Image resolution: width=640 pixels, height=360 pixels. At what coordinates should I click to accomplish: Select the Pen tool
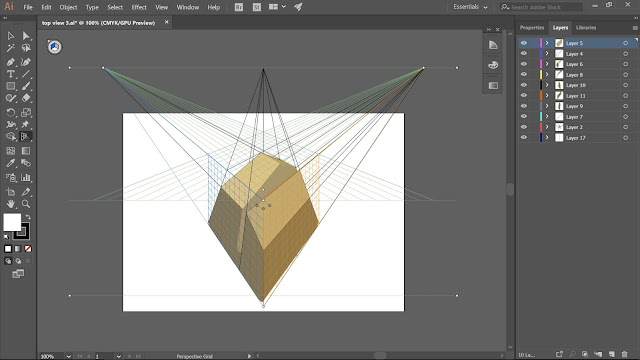[11, 62]
